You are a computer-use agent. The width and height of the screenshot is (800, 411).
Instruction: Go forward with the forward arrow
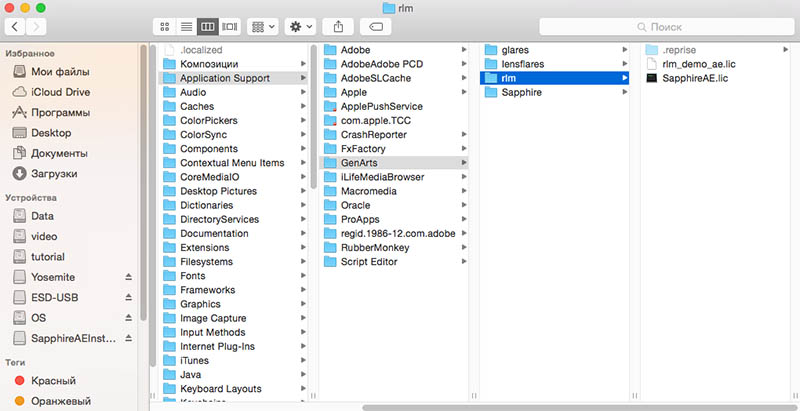[36, 27]
